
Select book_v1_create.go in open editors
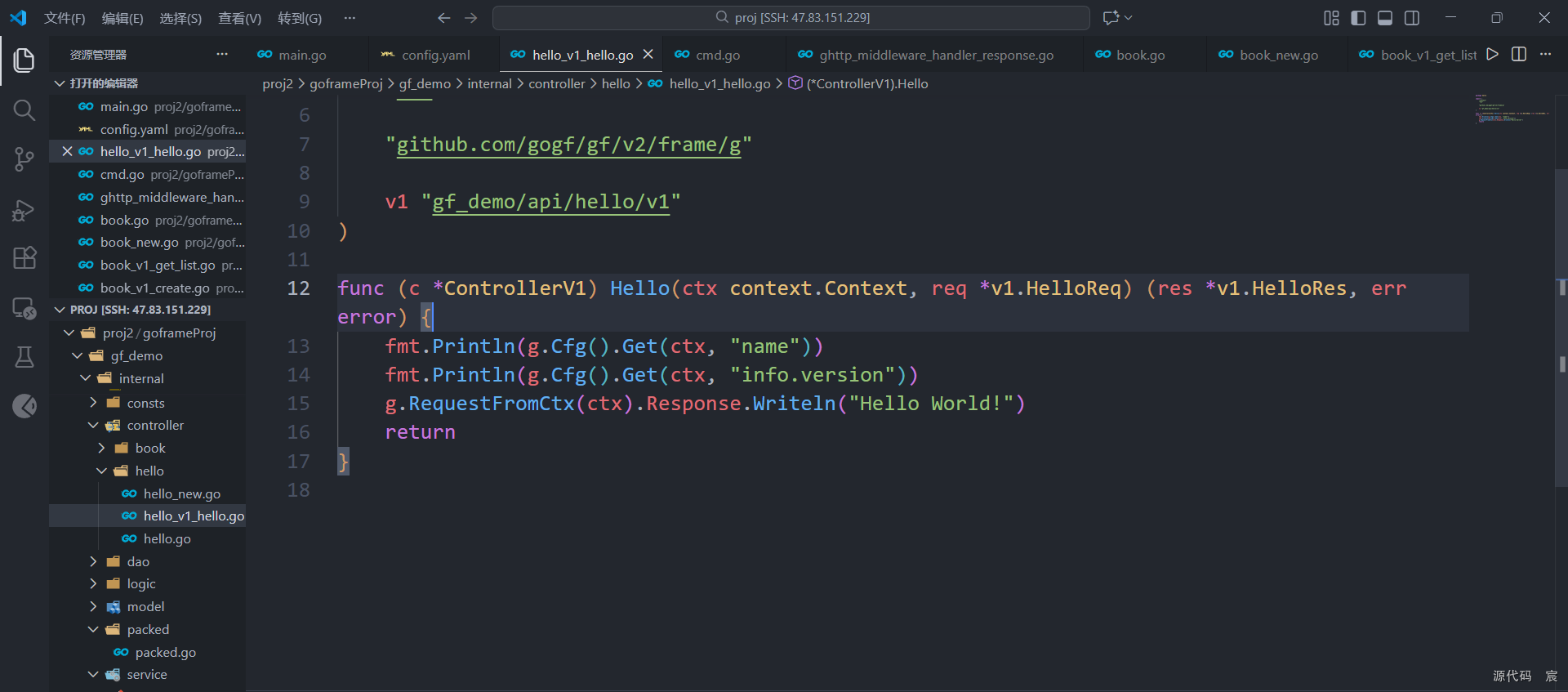pyautogui.click(x=148, y=288)
